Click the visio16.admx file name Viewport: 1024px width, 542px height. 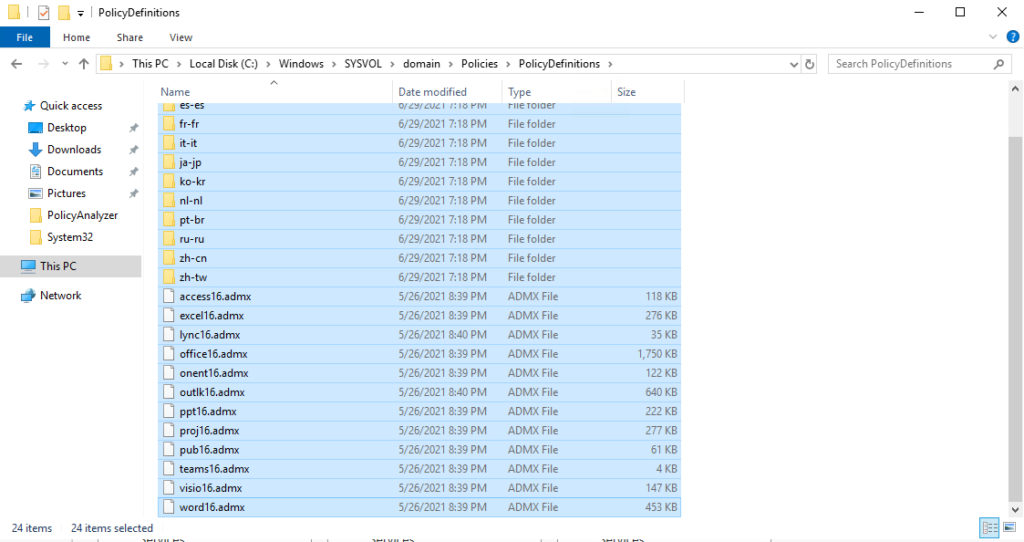tap(210, 488)
